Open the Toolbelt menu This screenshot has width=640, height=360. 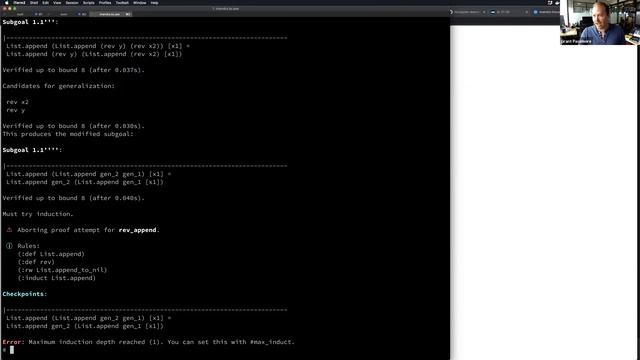[x=122, y=2]
